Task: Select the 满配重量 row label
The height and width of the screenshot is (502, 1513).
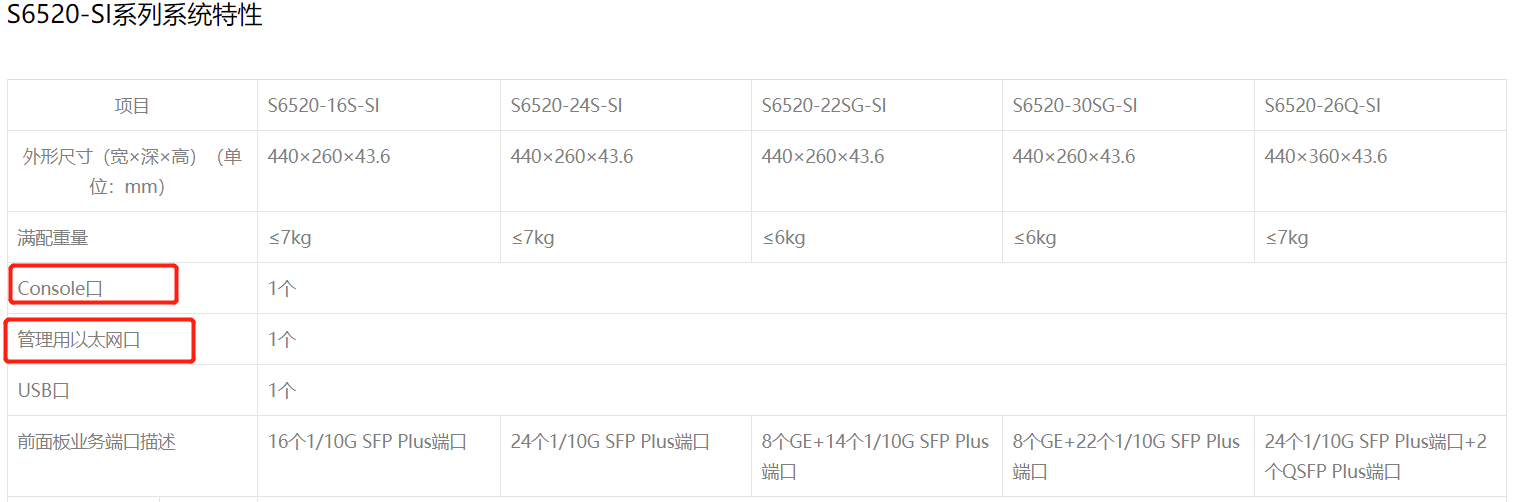Action: coord(53,238)
